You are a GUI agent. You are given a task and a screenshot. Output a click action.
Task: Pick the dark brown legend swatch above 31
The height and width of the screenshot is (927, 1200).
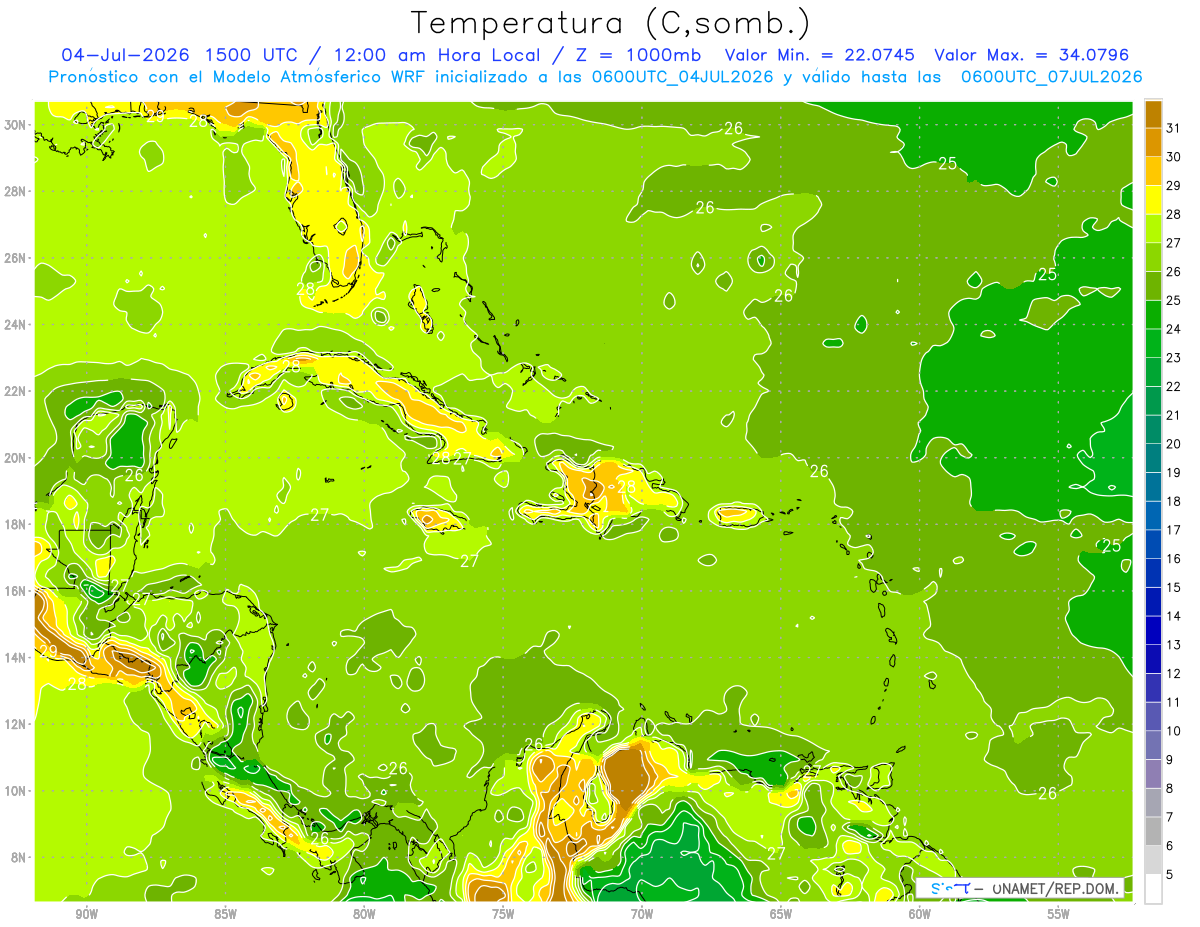pyautogui.click(x=1153, y=113)
